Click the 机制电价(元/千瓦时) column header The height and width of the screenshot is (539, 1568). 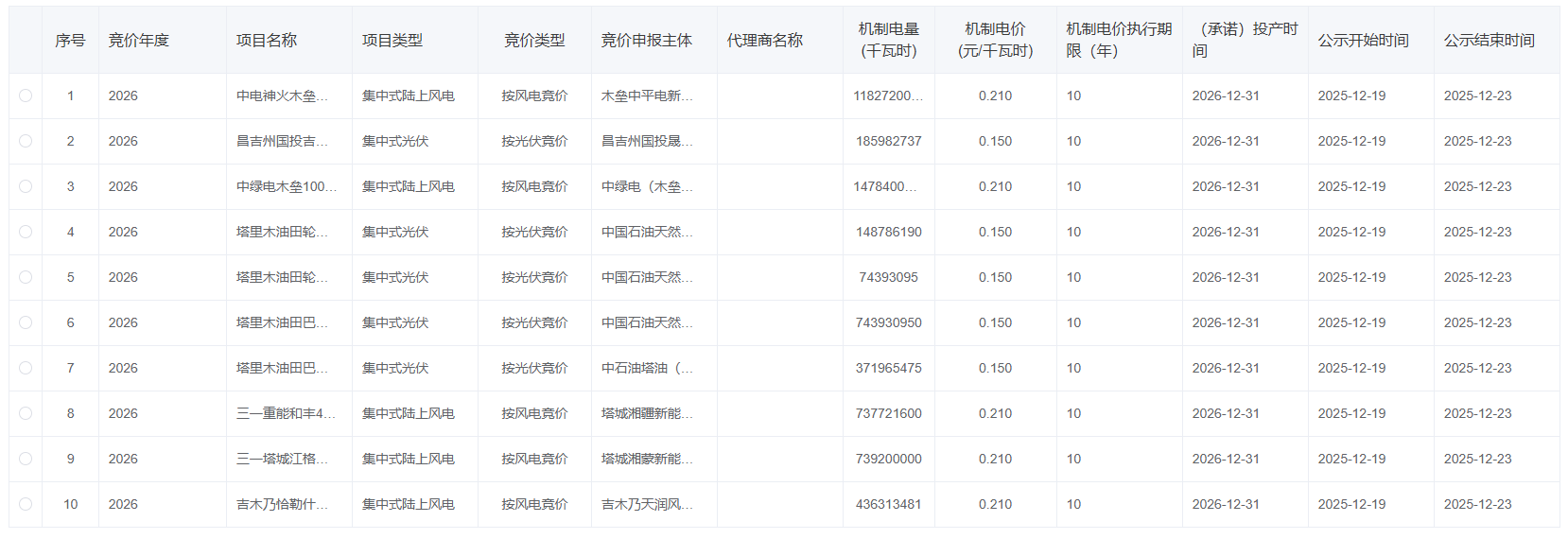coord(995,41)
